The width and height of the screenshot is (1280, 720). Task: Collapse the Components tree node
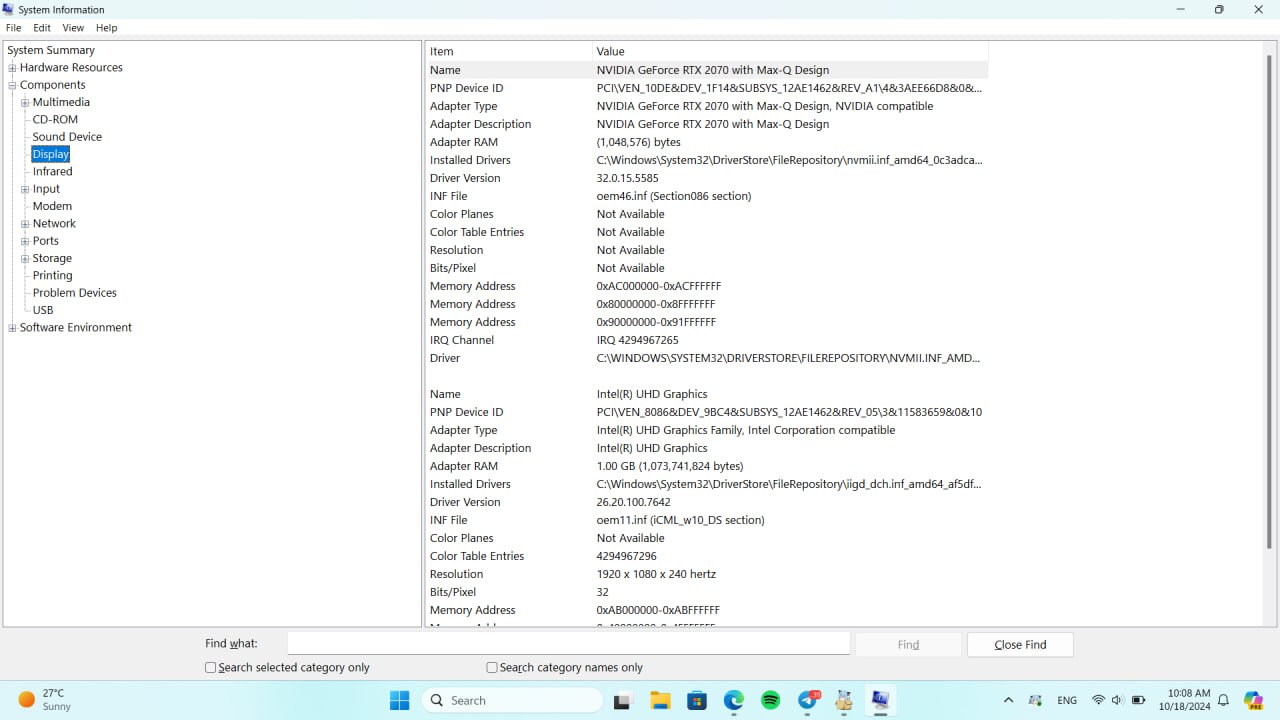(13, 85)
